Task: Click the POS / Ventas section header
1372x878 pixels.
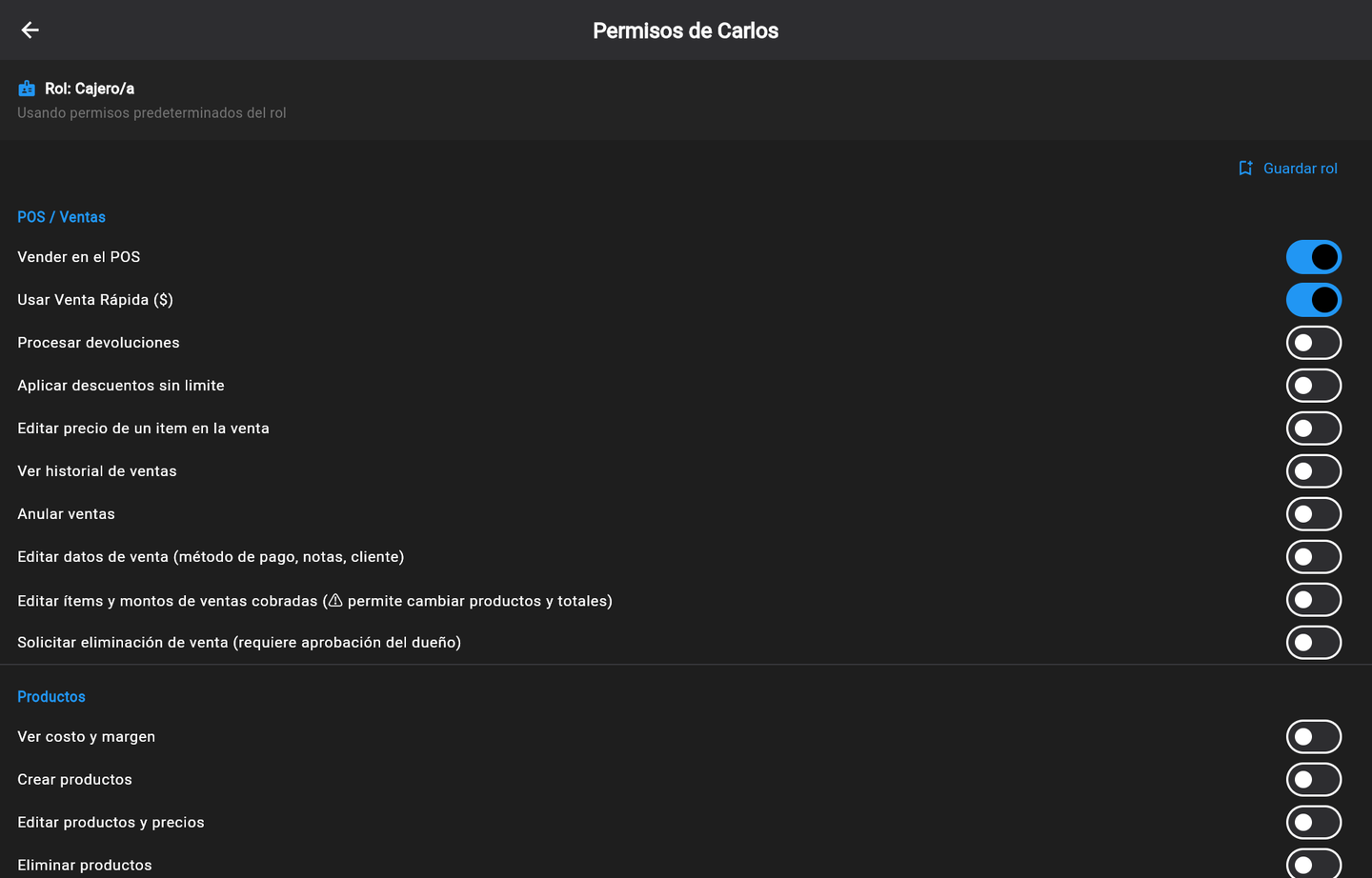Action: coord(61,217)
